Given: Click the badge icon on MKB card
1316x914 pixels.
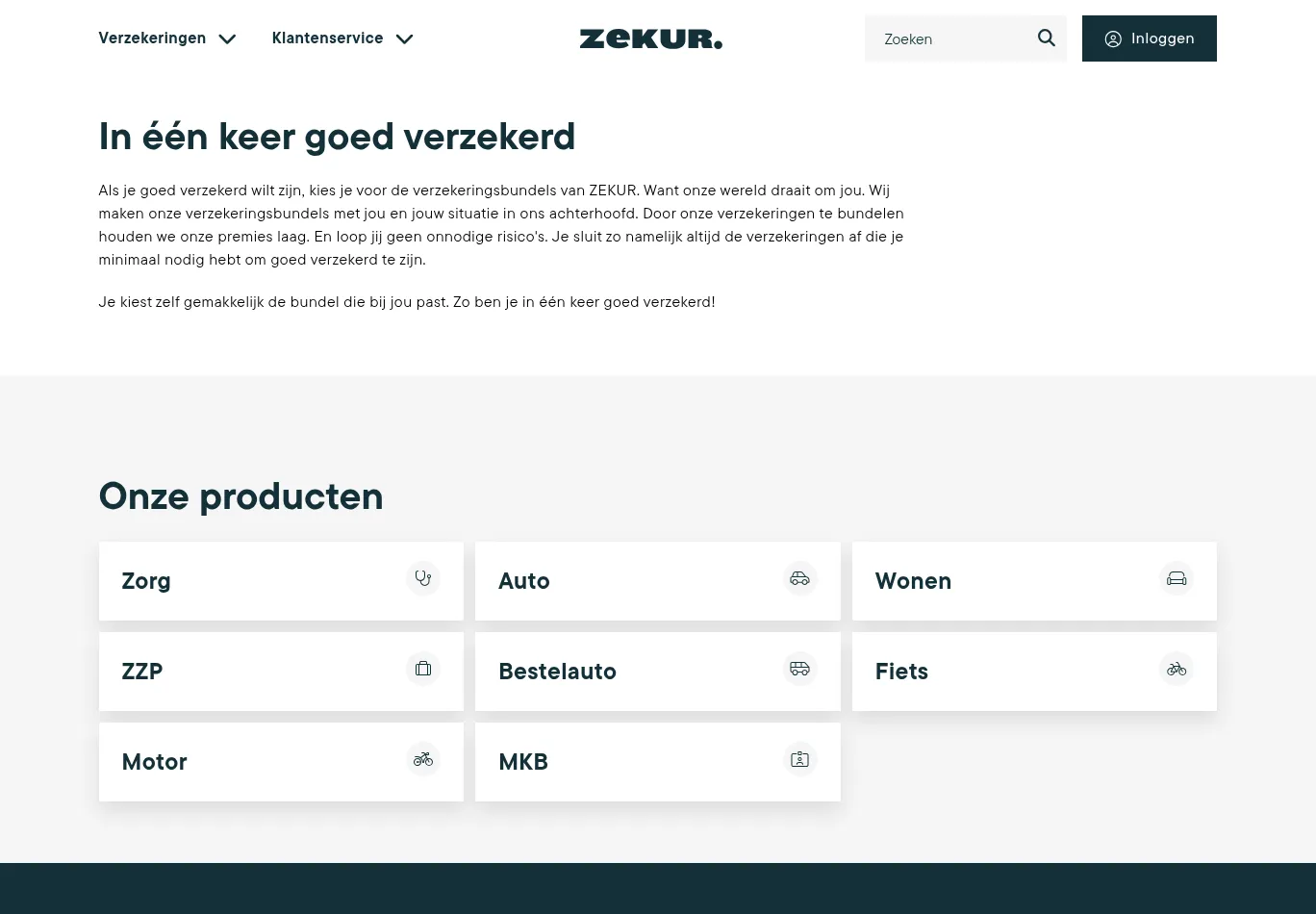Looking at the screenshot, I should coord(799,759).
